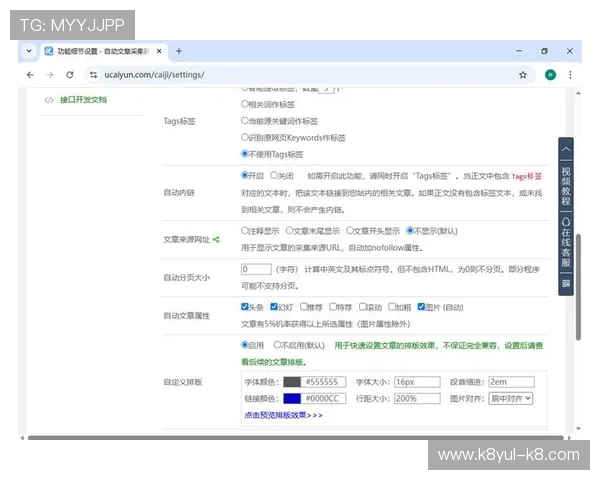Set 自动内链 to 开启
The width and height of the screenshot is (600, 480).
(x=245, y=175)
